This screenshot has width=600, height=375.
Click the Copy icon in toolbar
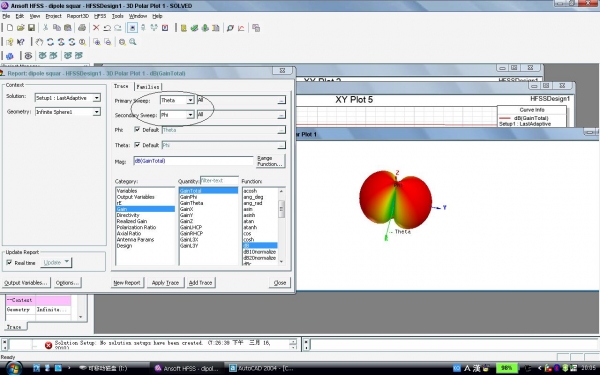coord(57,28)
